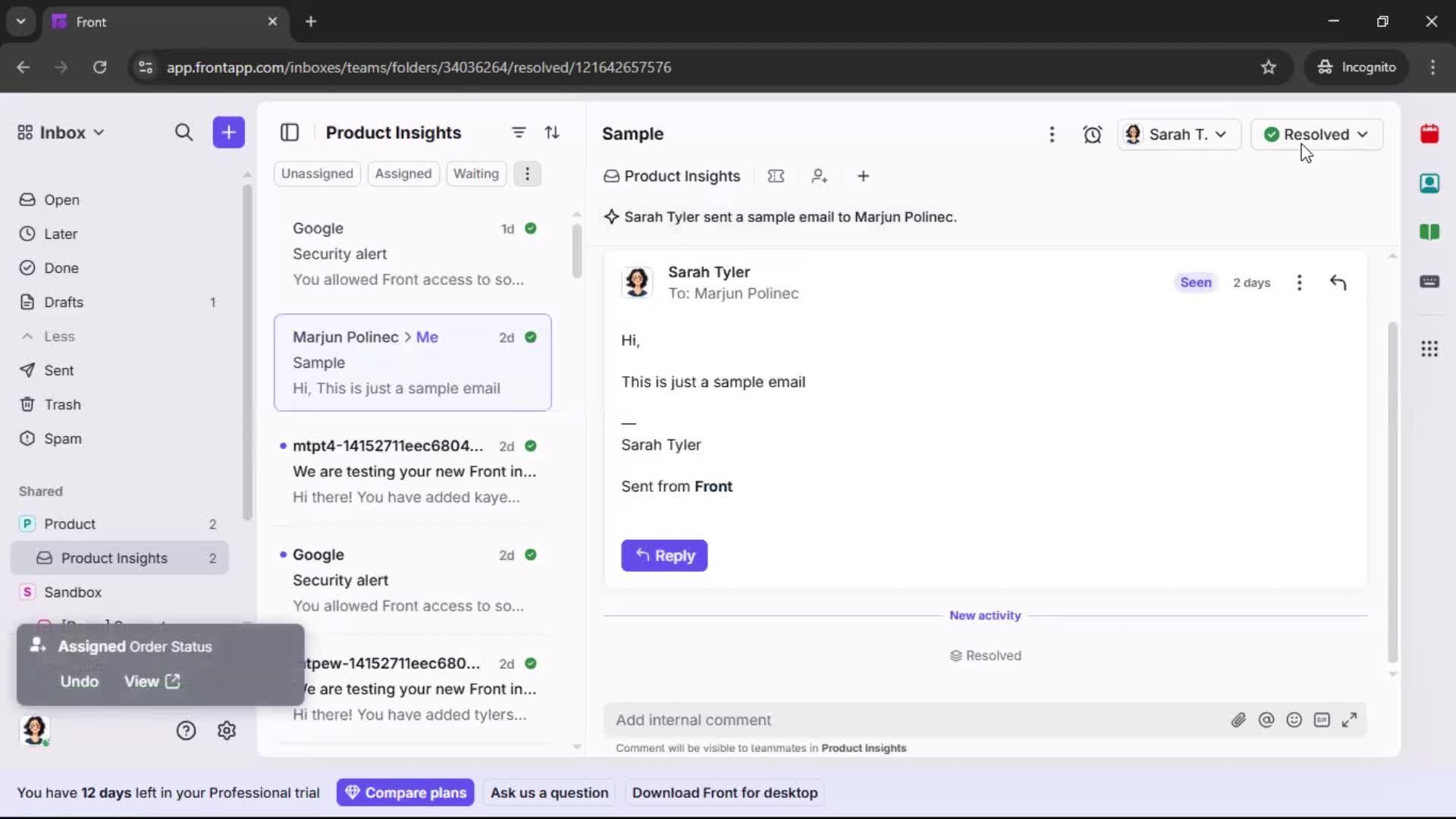Open the Sarah T. assignee dropdown
Image resolution: width=1456 pixels, height=819 pixels.
pyautogui.click(x=1178, y=134)
